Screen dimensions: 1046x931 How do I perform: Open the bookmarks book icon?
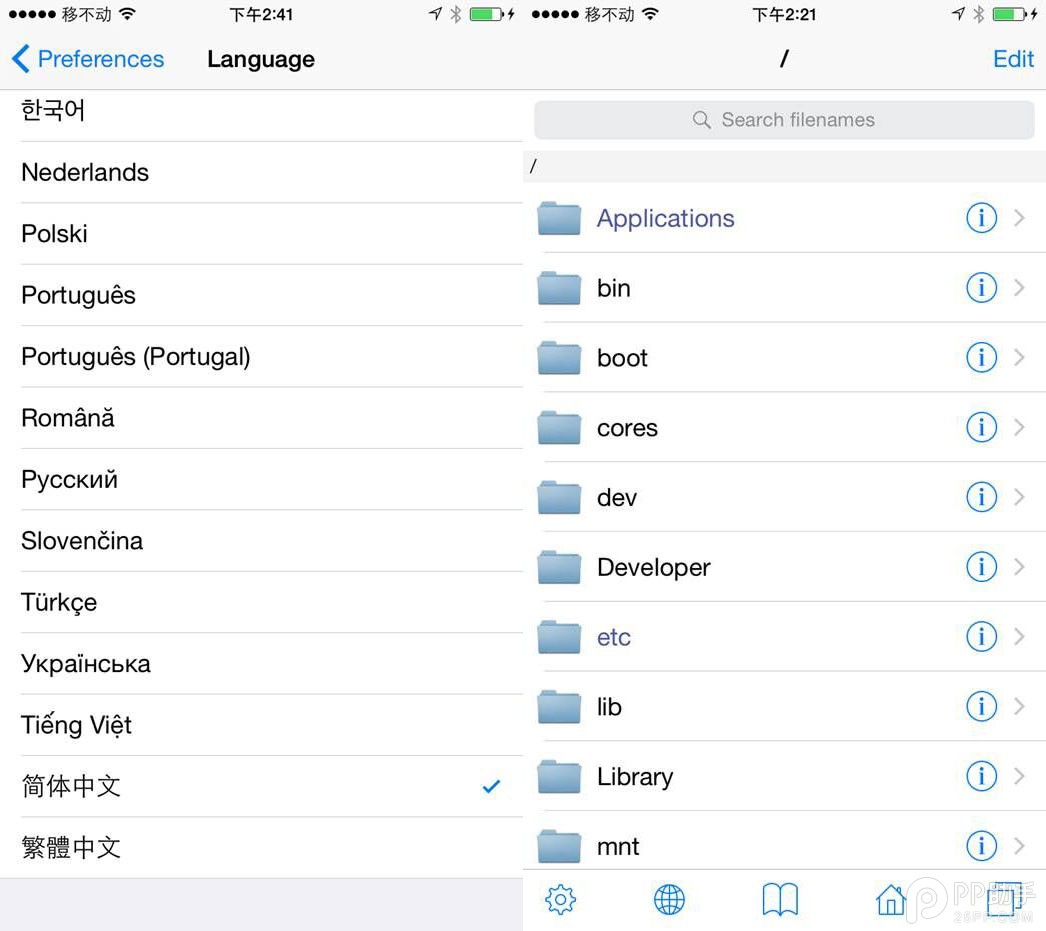780,900
